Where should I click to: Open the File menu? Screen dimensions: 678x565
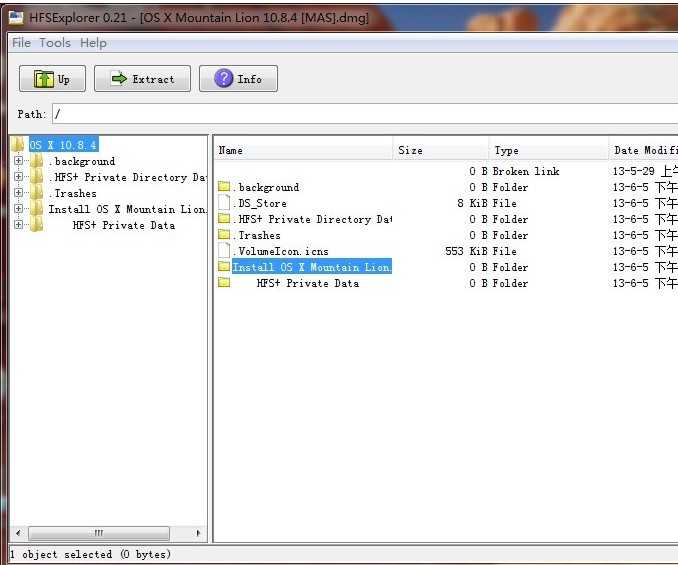tap(21, 43)
